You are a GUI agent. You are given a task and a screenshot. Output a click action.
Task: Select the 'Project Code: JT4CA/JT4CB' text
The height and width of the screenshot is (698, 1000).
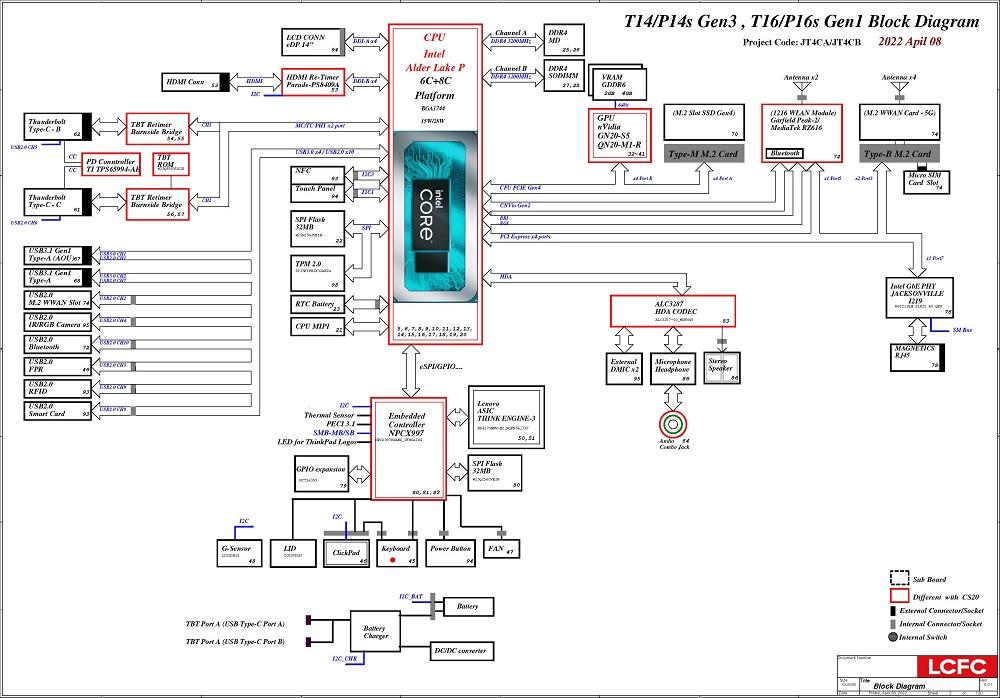802,42
